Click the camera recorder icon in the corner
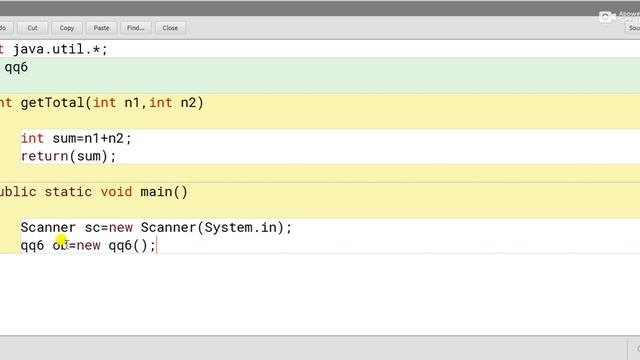640x360 pixels. [x=607, y=17]
